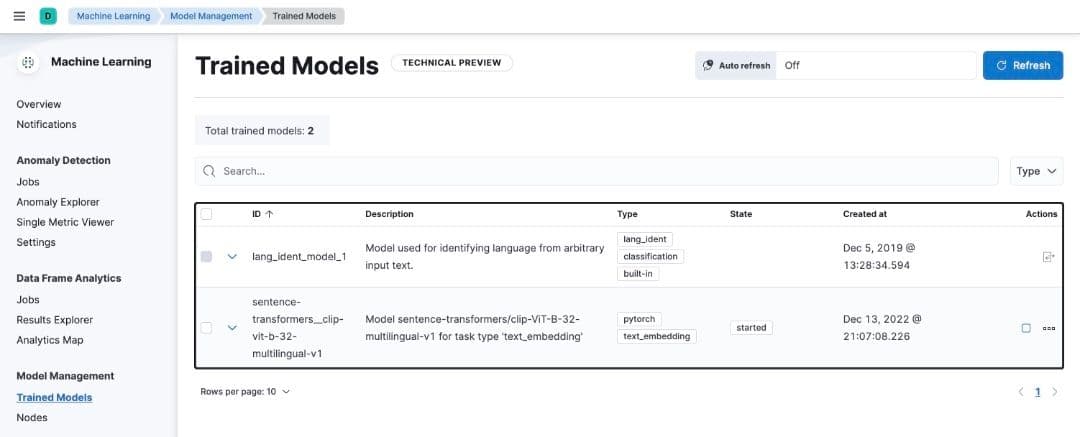Open Anomaly Explorer in the sidebar
Screen dimensions: 1080x437
point(58,202)
